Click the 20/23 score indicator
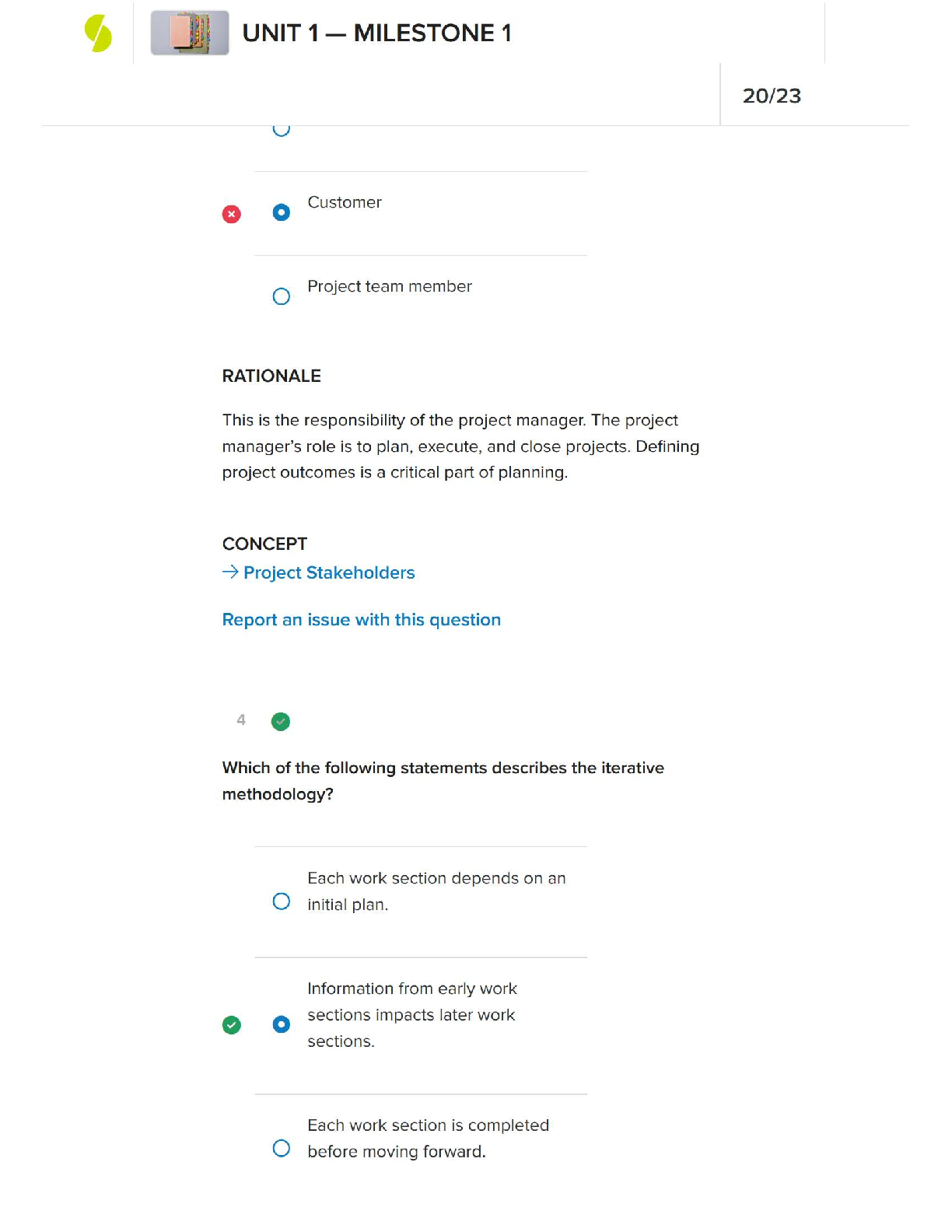952x1232 pixels. click(x=772, y=96)
